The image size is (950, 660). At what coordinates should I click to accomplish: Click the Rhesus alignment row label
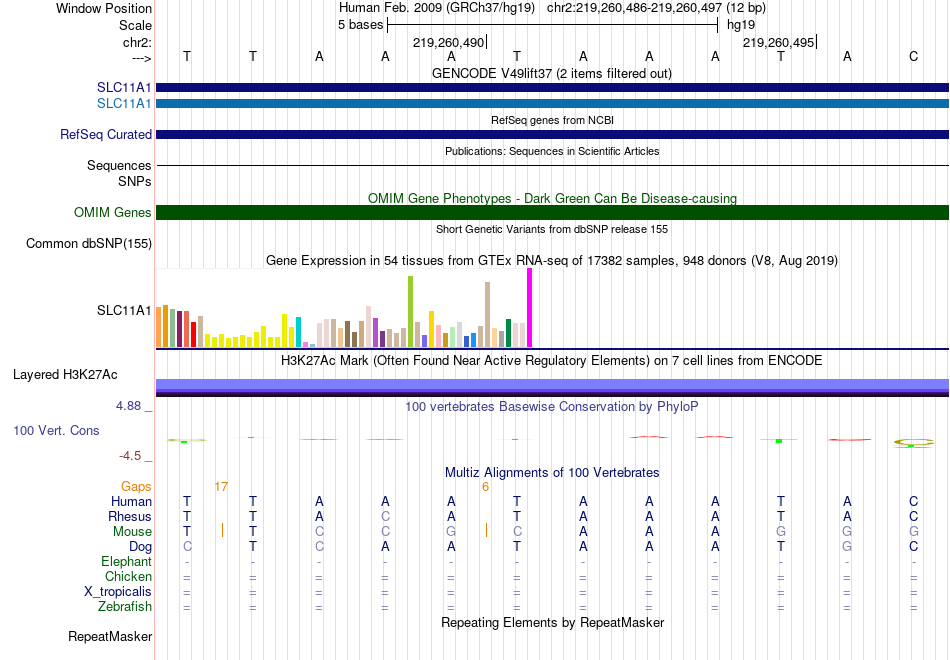coord(130,516)
